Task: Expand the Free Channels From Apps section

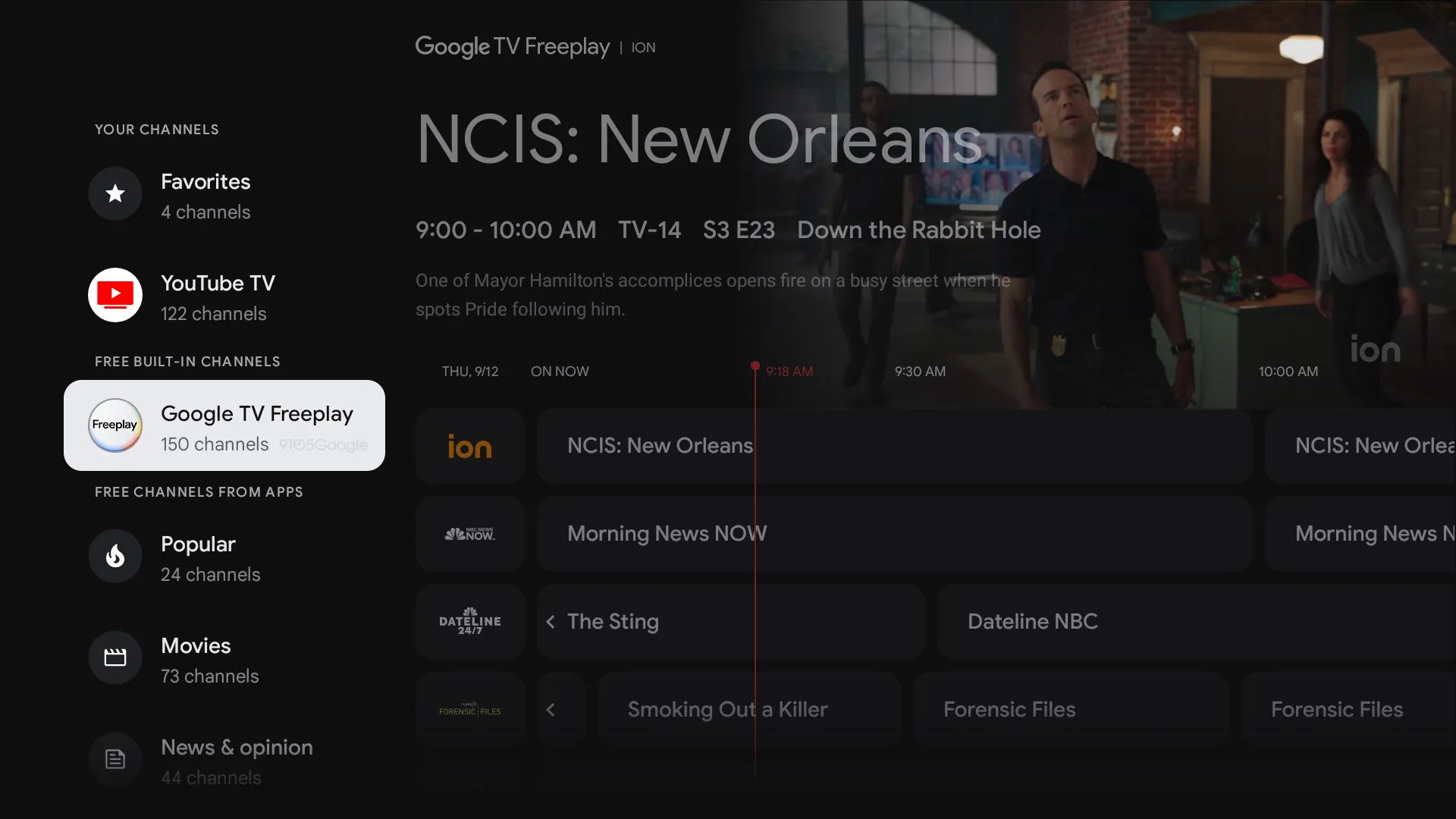Action: (x=199, y=491)
